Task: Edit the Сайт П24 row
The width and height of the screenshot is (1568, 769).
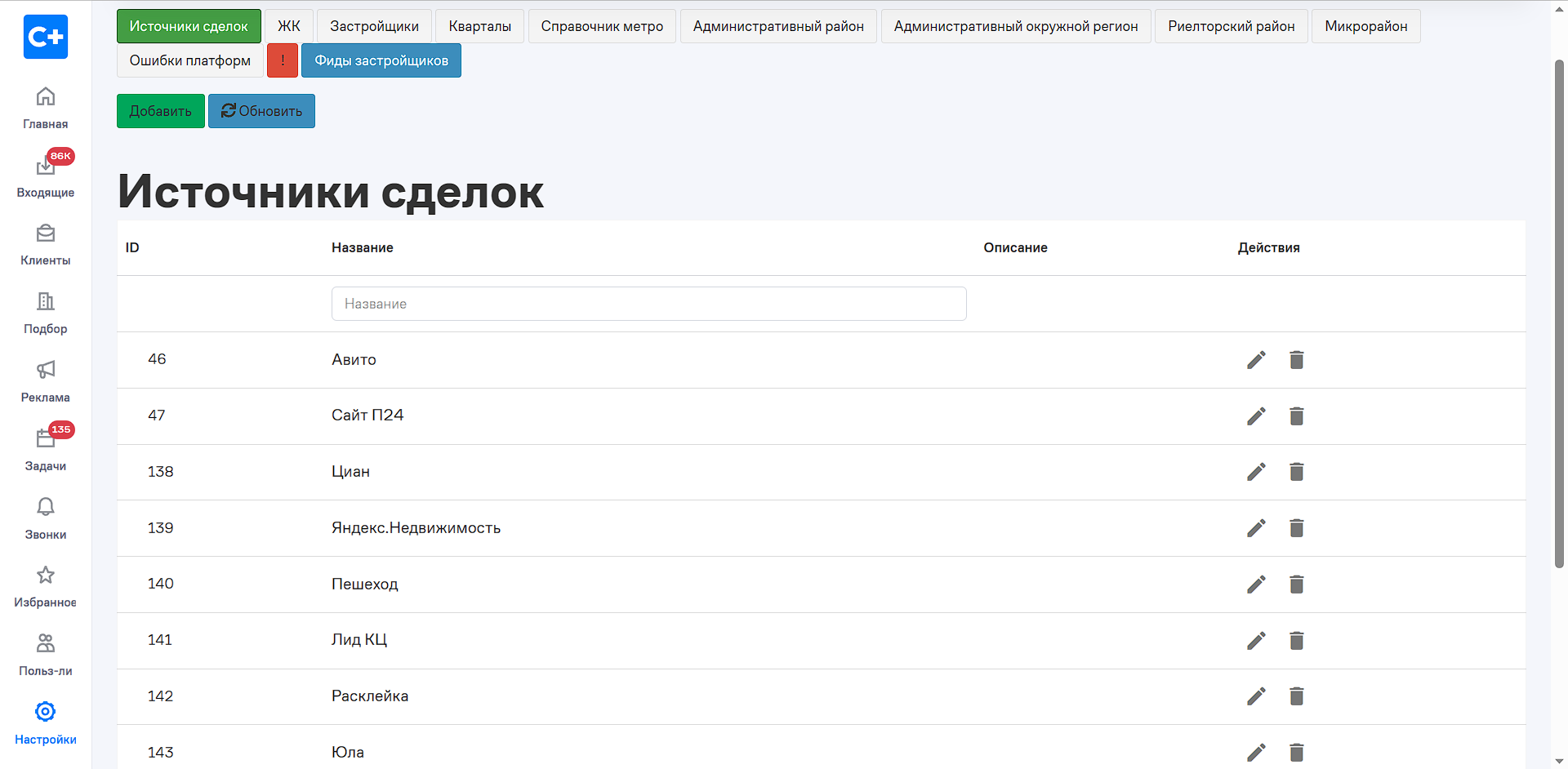Action: 1256,416
